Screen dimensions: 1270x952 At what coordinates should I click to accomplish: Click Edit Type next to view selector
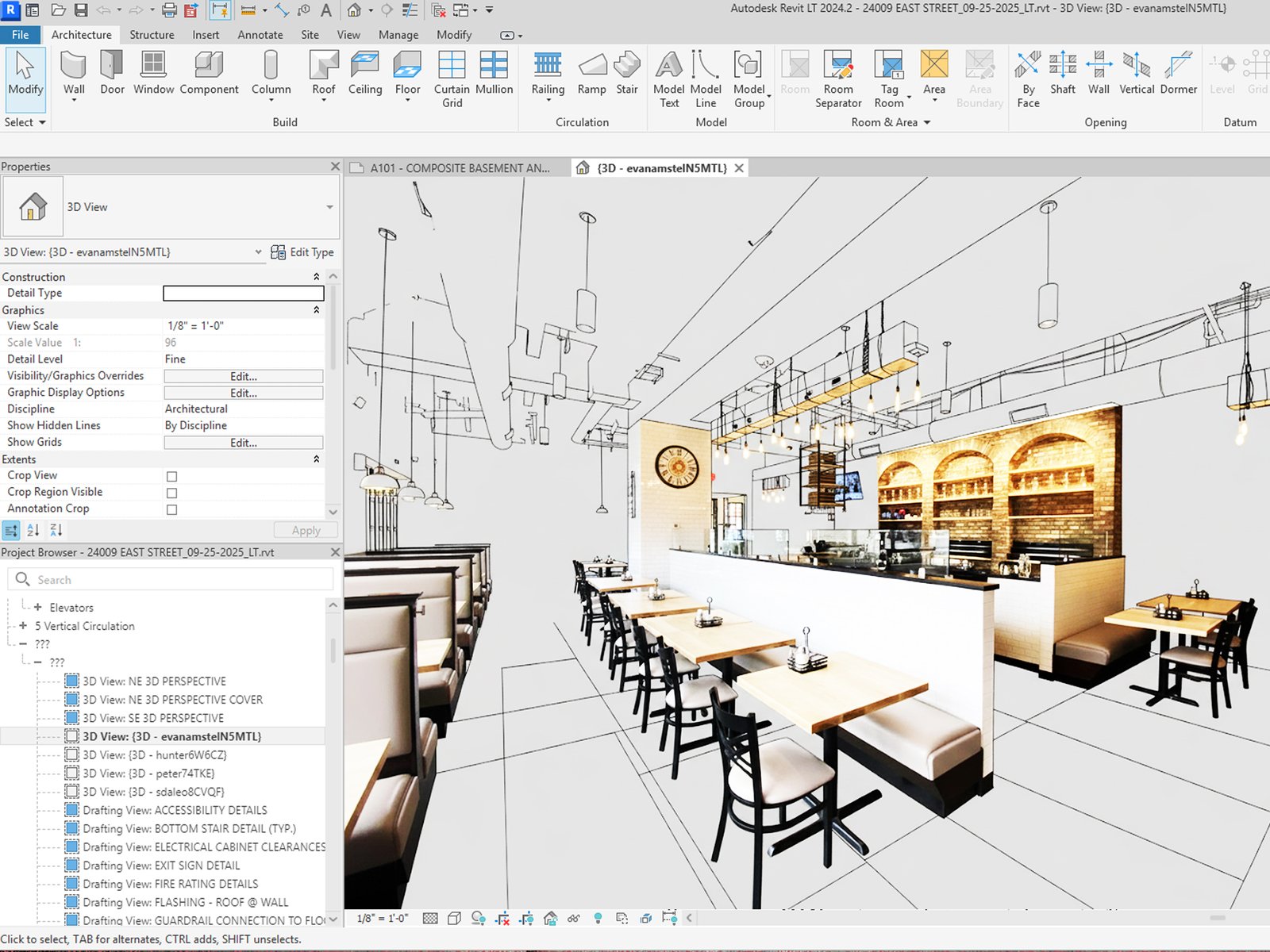pyautogui.click(x=302, y=251)
